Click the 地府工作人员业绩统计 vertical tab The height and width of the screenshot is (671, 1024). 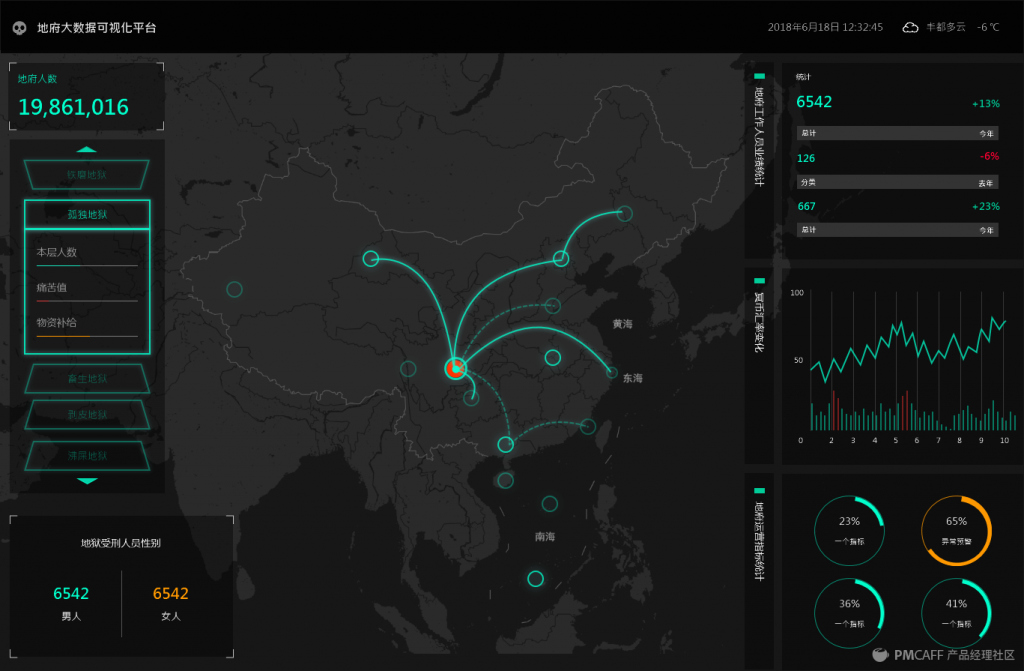pyautogui.click(x=759, y=135)
